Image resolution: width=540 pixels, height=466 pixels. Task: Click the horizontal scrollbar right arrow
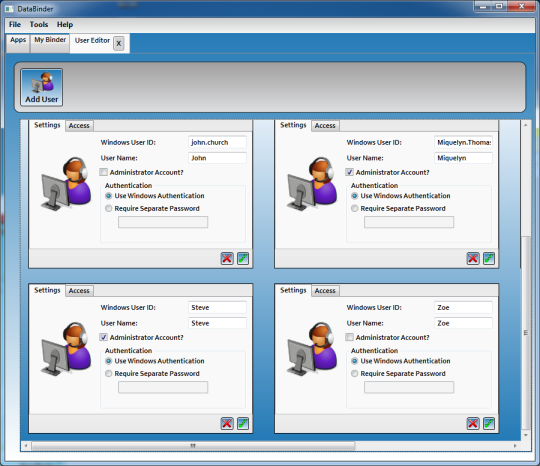pos(515,446)
